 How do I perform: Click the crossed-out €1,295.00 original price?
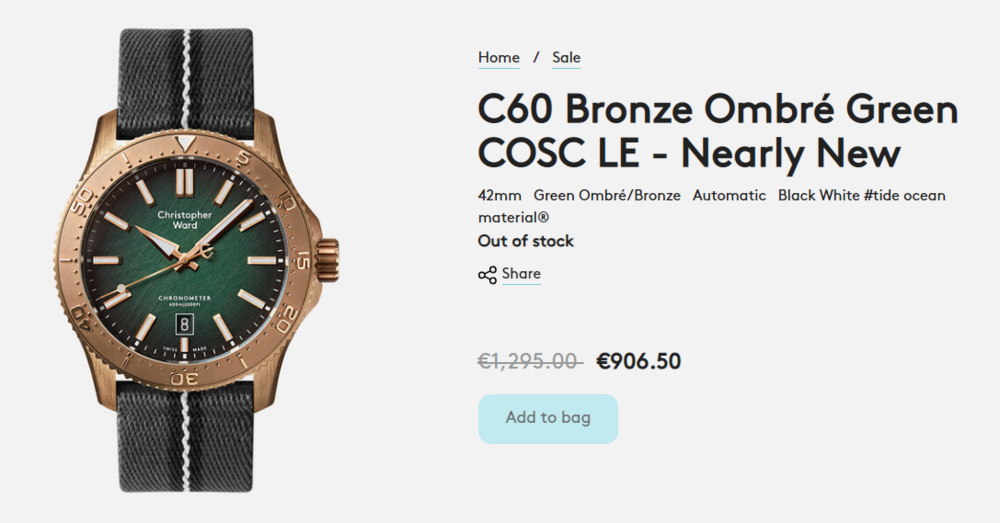(x=529, y=361)
